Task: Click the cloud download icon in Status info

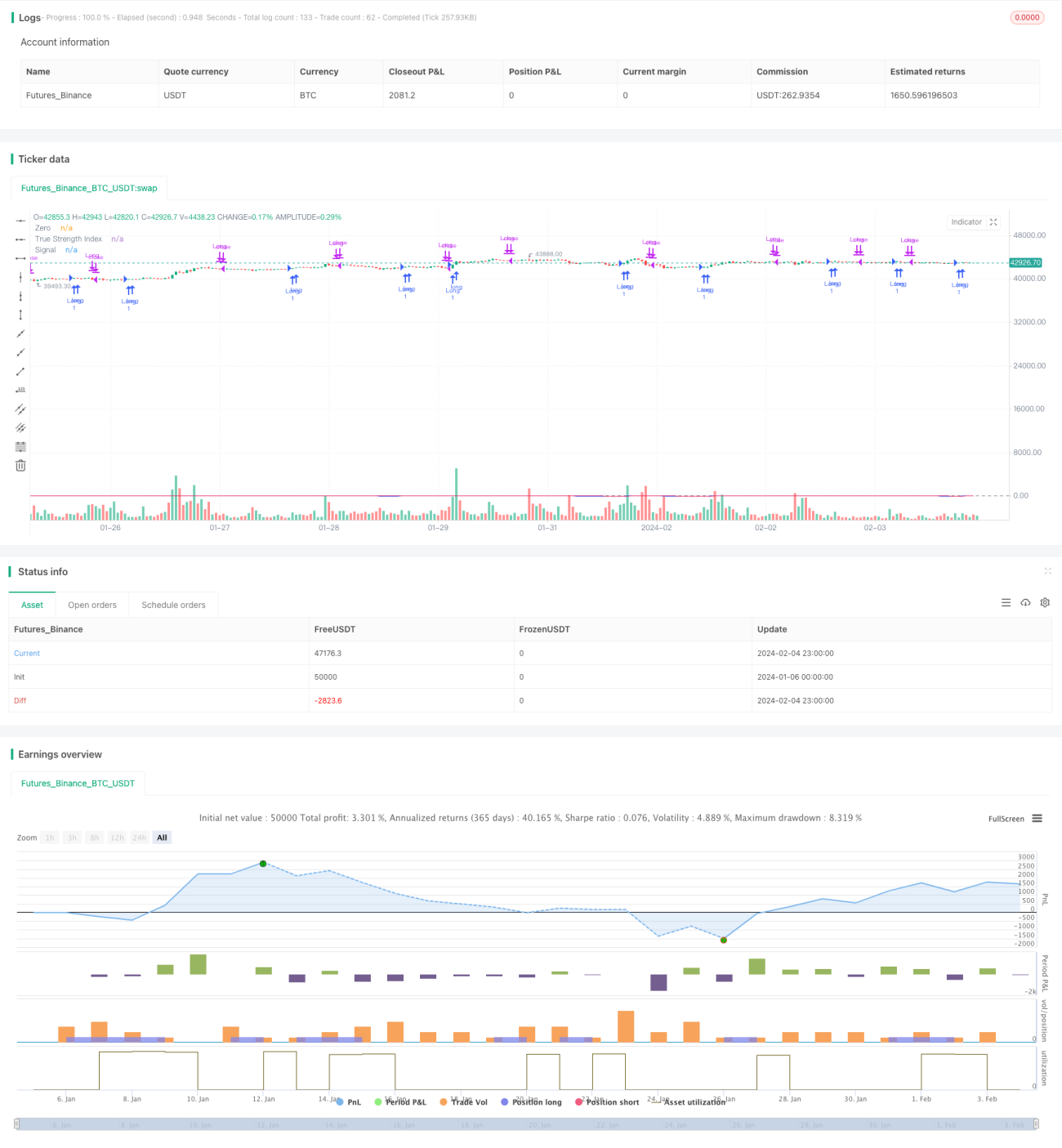Action: pos(1025,602)
